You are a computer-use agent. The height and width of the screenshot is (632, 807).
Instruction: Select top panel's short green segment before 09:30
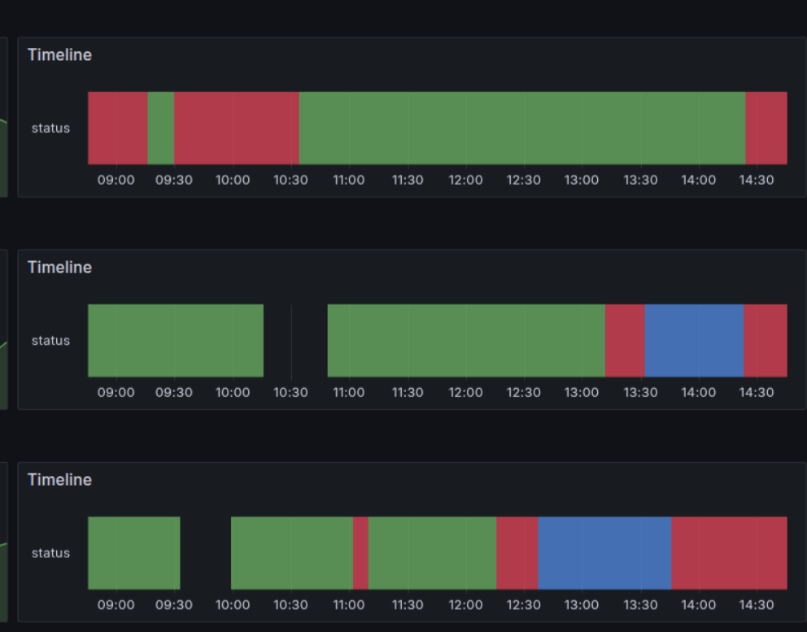click(x=161, y=128)
